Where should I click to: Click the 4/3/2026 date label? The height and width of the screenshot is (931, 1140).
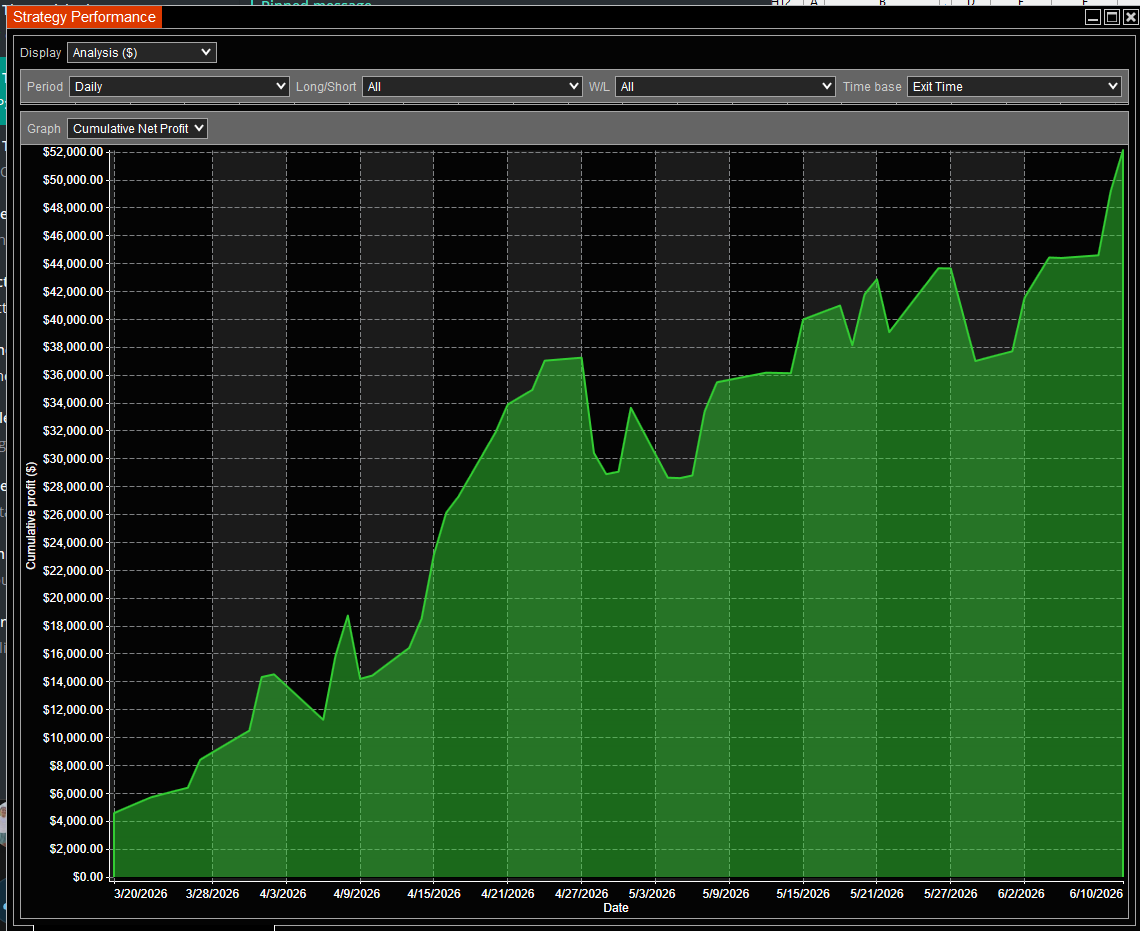click(283, 894)
